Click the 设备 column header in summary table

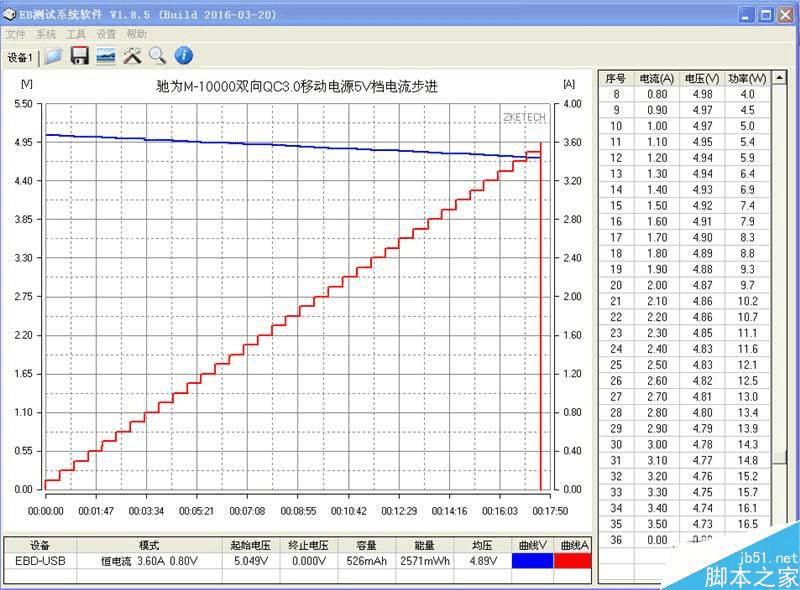tap(40, 545)
